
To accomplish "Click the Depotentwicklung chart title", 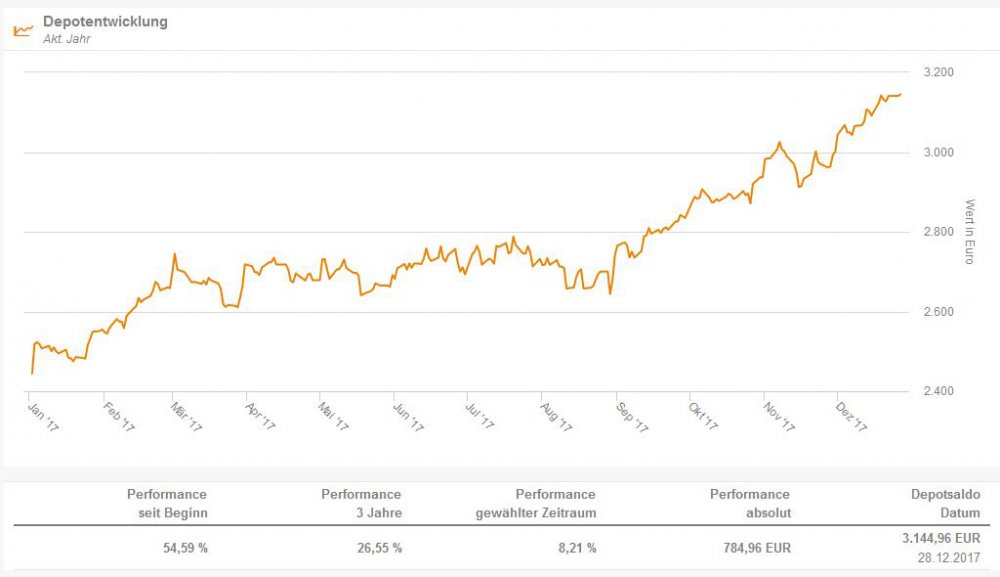I will click(105, 22).
